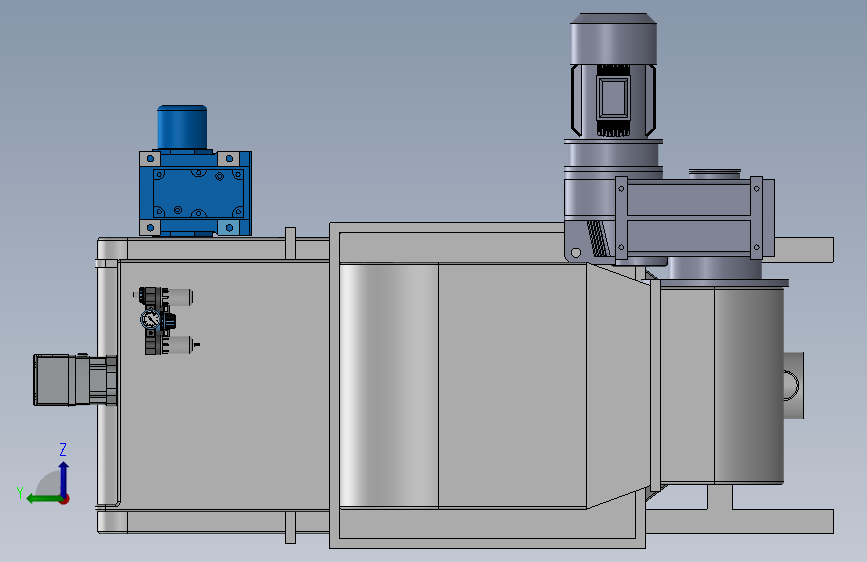The height and width of the screenshot is (562, 867).
Task: Select the terminal box on the gray motor
Action: pyautogui.click(x=613, y=97)
